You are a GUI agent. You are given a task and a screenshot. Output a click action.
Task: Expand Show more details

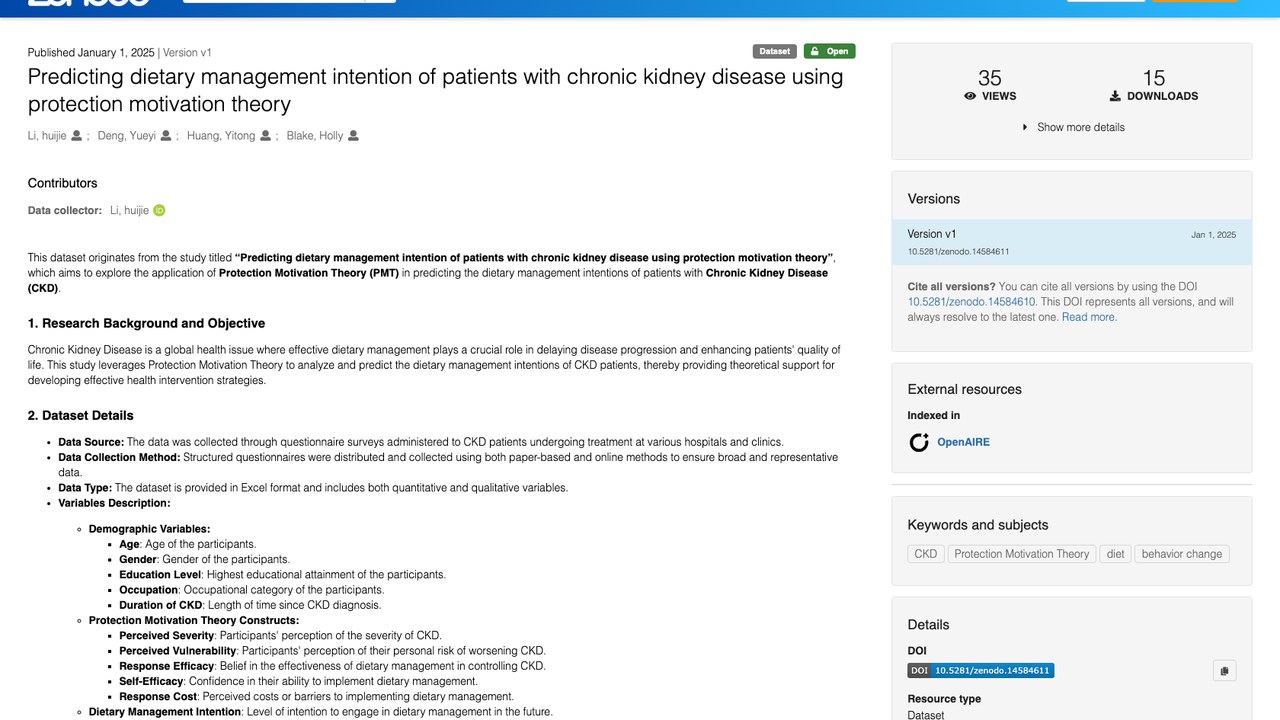1072,127
